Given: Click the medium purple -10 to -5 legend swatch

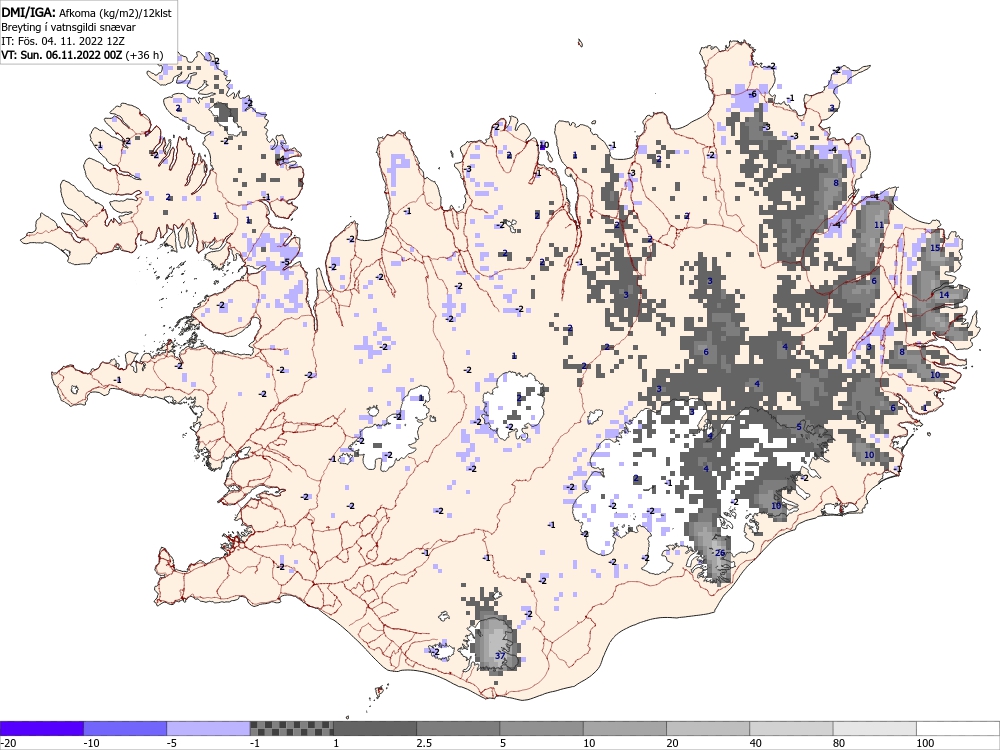Looking at the screenshot, I should coord(125,728).
